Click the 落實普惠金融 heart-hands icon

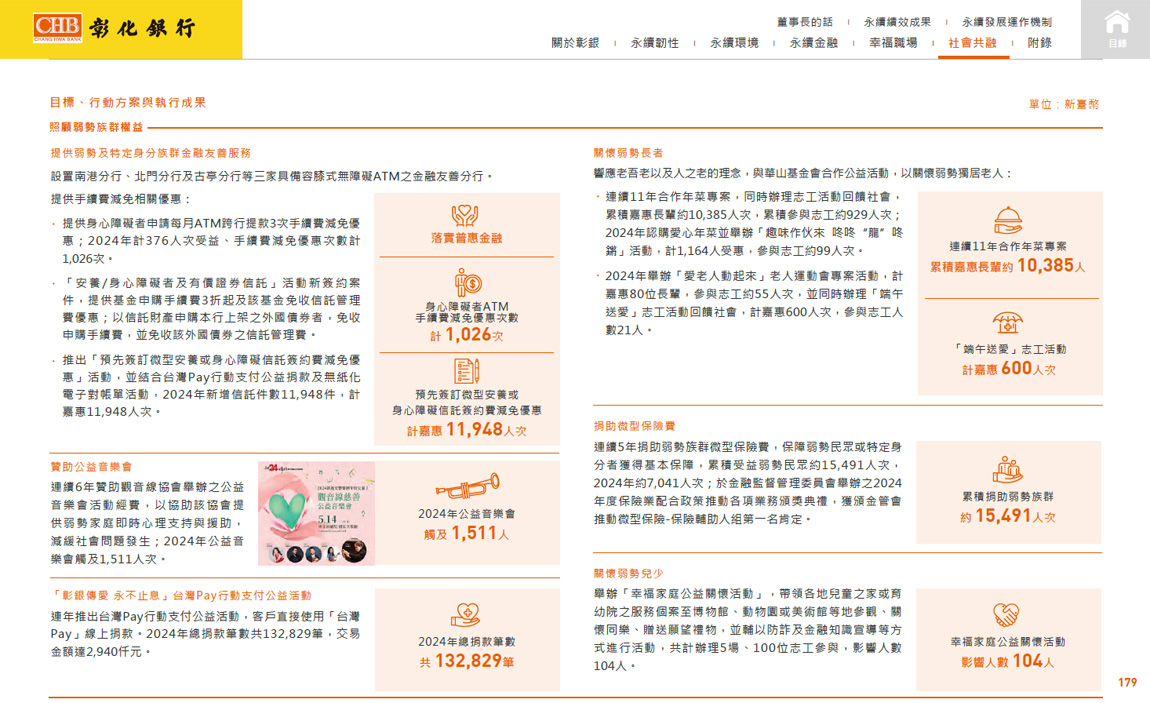465,215
